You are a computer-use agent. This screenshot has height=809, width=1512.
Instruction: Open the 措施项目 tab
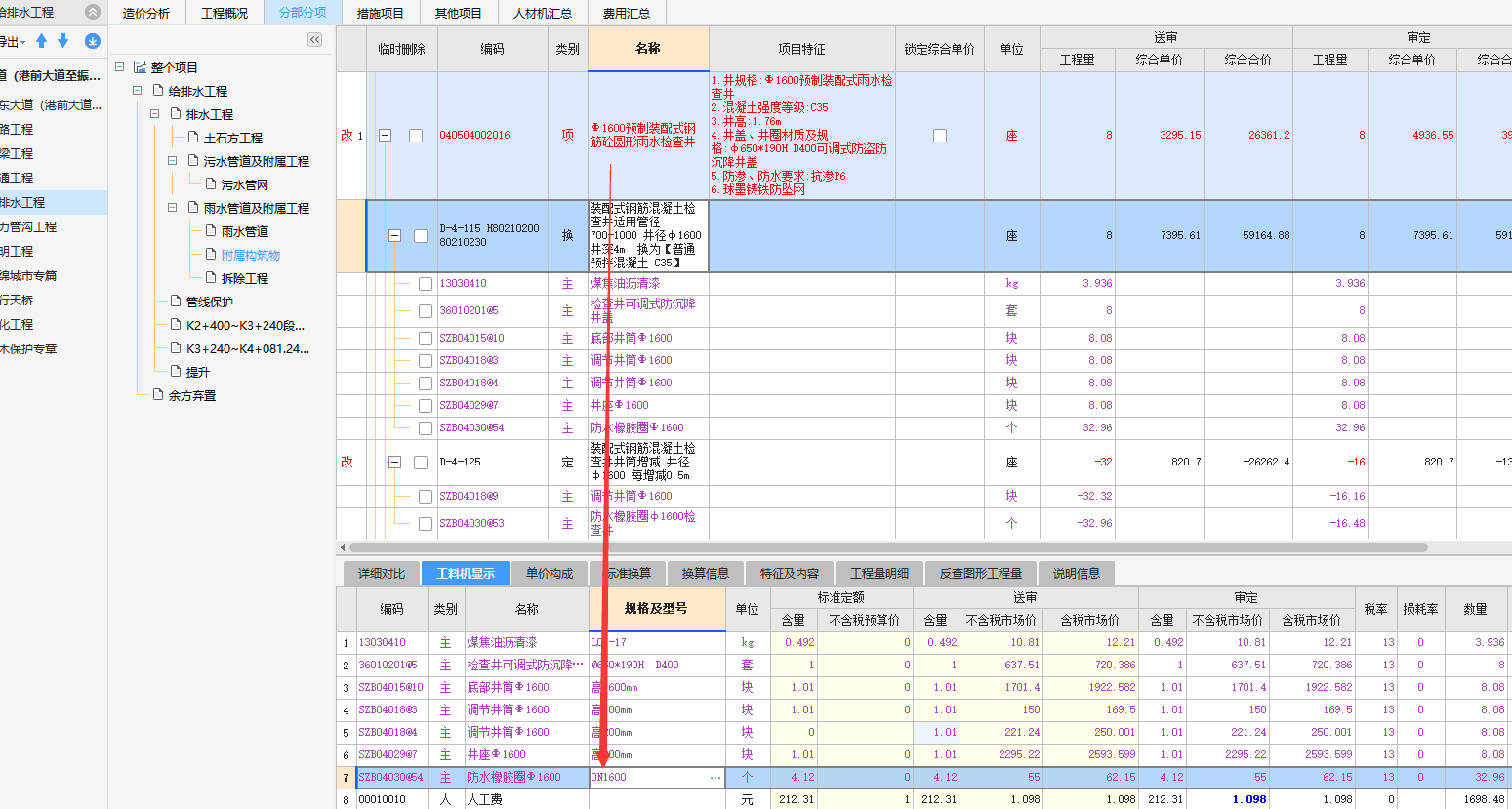click(381, 13)
